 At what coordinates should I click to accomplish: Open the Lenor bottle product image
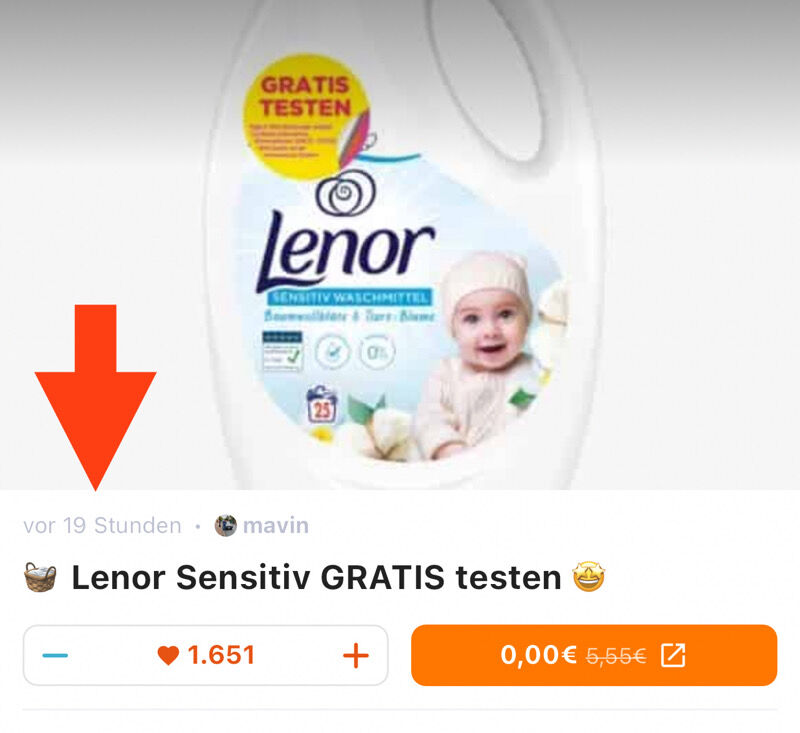400,245
